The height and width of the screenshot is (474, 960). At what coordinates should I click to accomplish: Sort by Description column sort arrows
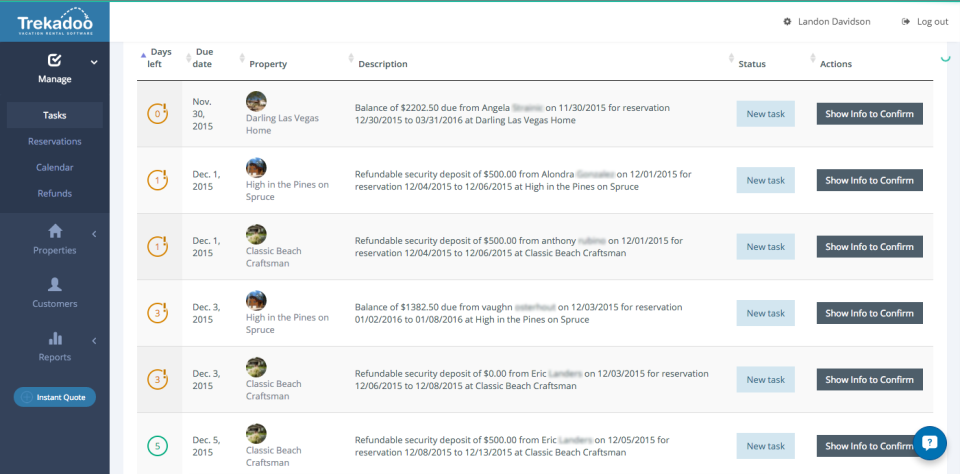[351, 58]
